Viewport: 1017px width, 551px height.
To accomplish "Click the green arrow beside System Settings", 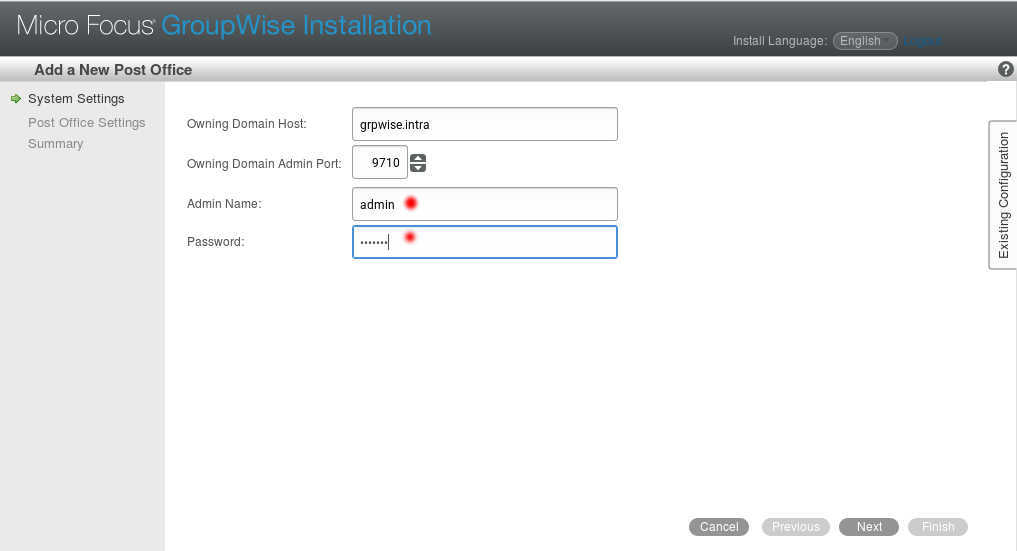I will coord(16,99).
